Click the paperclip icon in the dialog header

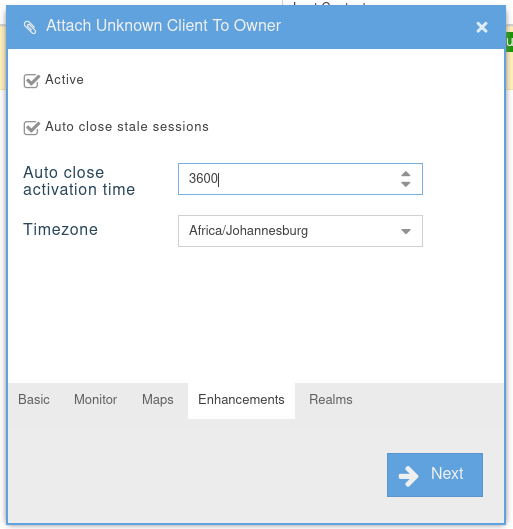(x=30, y=27)
